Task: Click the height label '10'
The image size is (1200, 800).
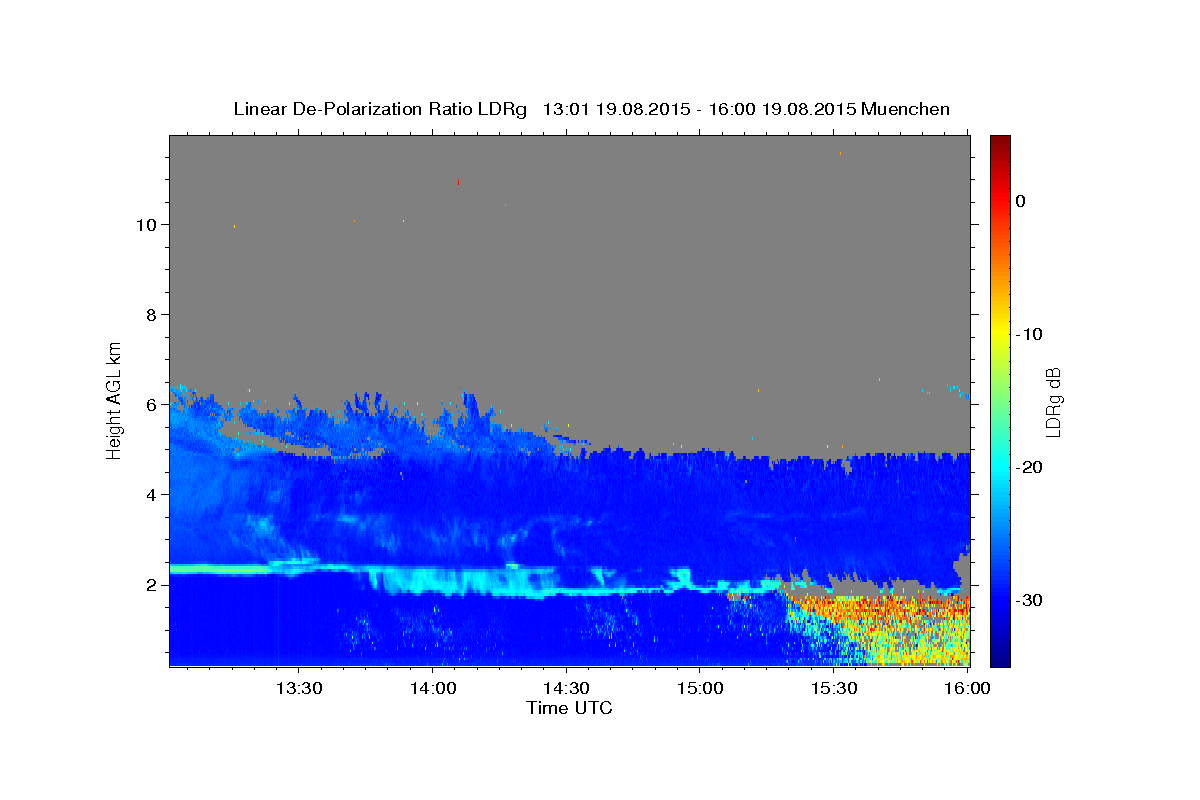Action: pyautogui.click(x=149, y=224)
